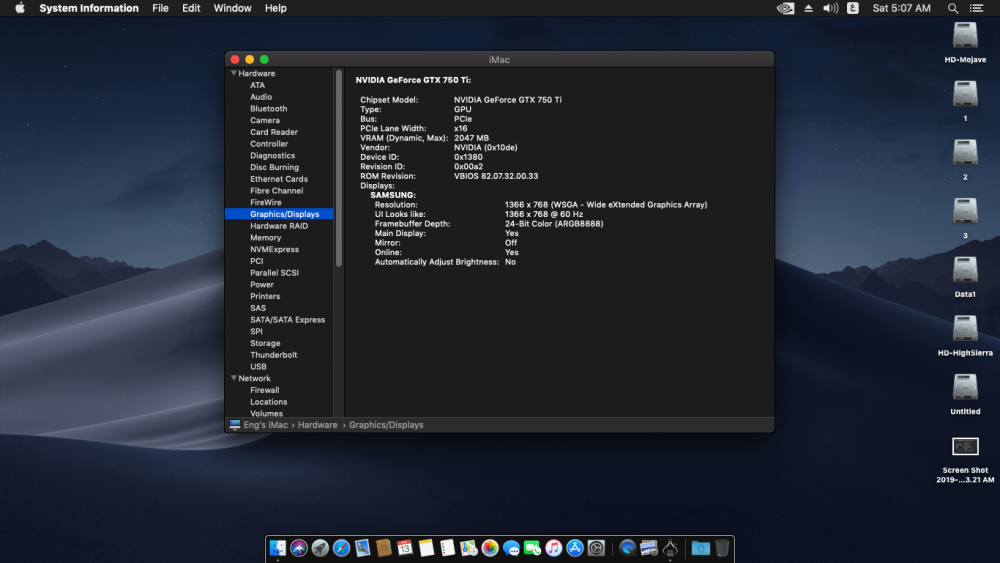The image size is (1000, 563).
Task: Launch Siri from the Dock
Action: click(x=298, y=548)
